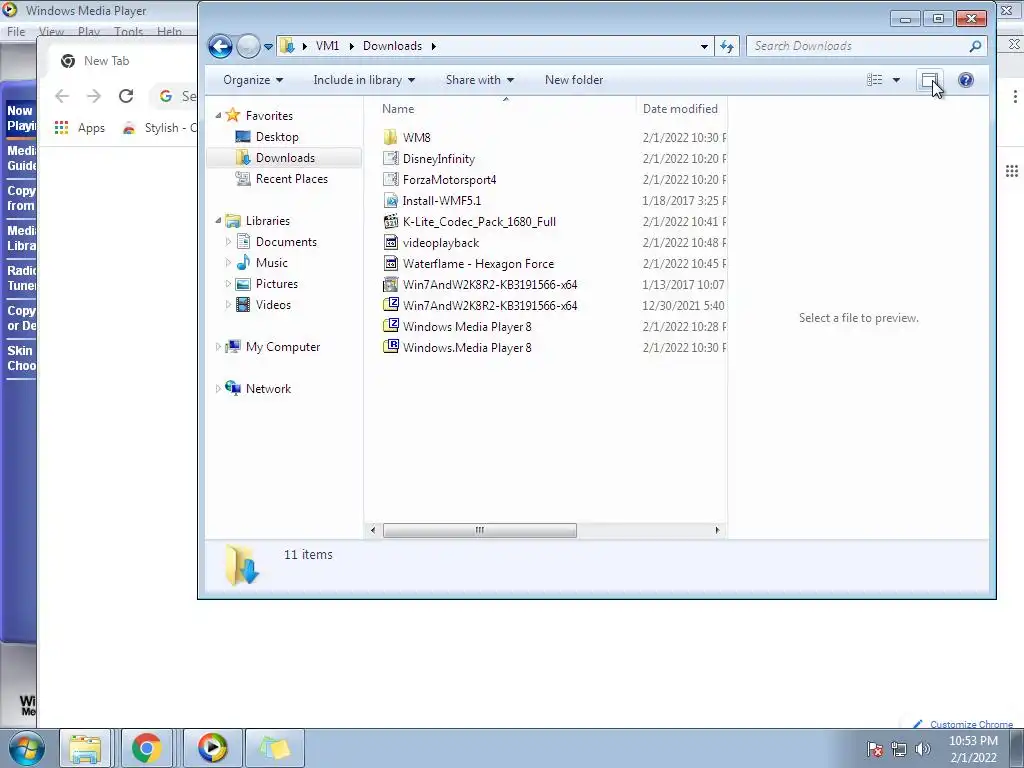Click Chrome reload button
Viewport: 1024px width, 768px height.
[125, 96]
